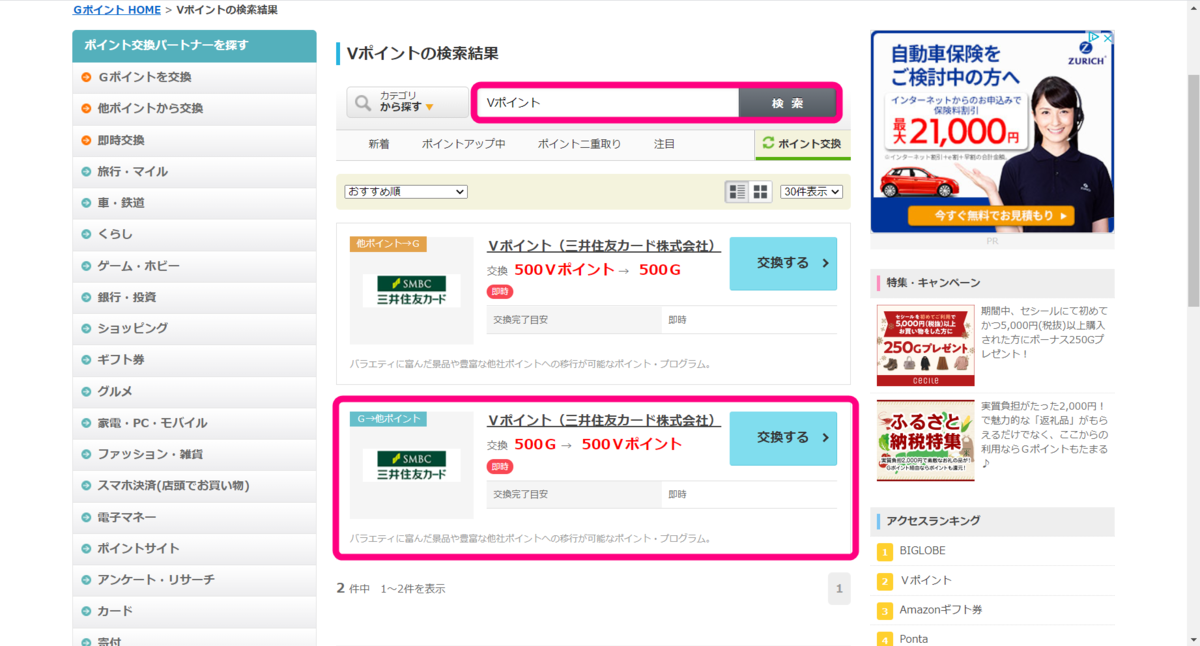Click the 検索 search button

787,103
